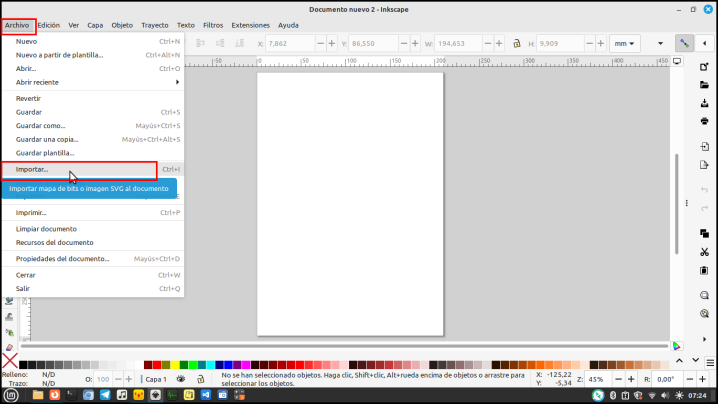Open the Filtros menu
The image size is (718, 404).
tap(213, 25)
